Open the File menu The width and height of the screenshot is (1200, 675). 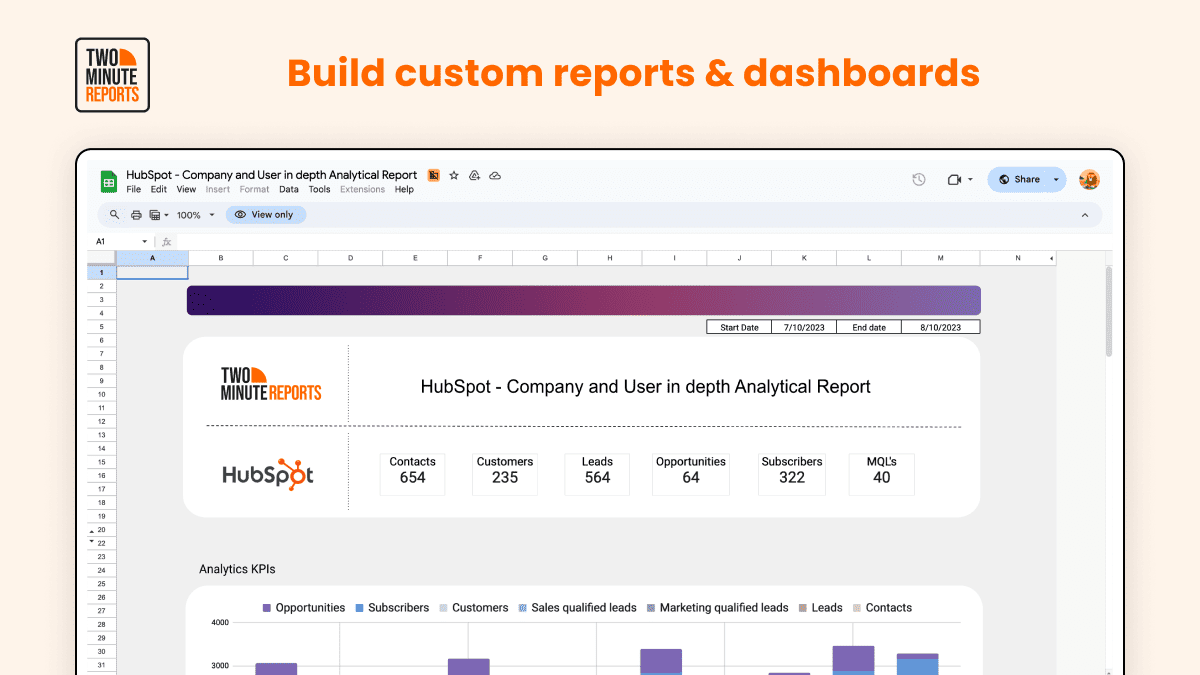point(133,189)
